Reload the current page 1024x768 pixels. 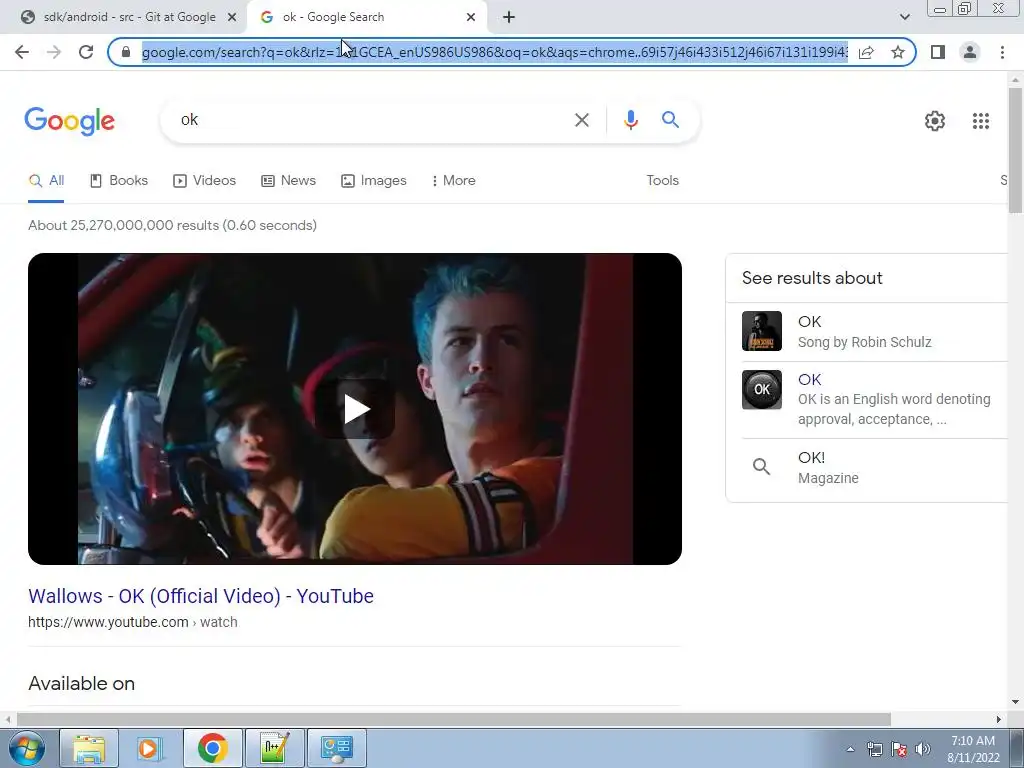point(86,52)
